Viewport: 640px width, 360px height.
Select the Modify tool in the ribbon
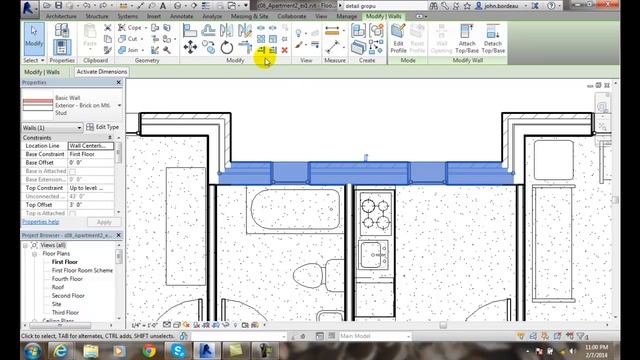pos(34,39)
